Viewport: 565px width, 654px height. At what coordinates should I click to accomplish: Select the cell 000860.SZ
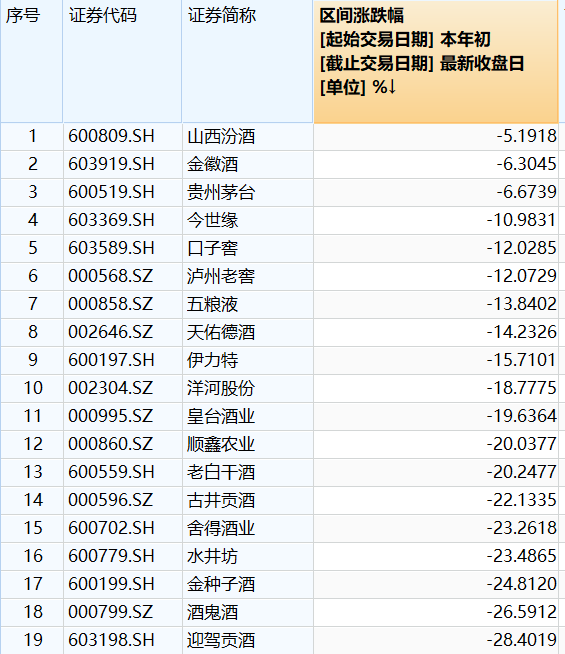tap(123, 444)
